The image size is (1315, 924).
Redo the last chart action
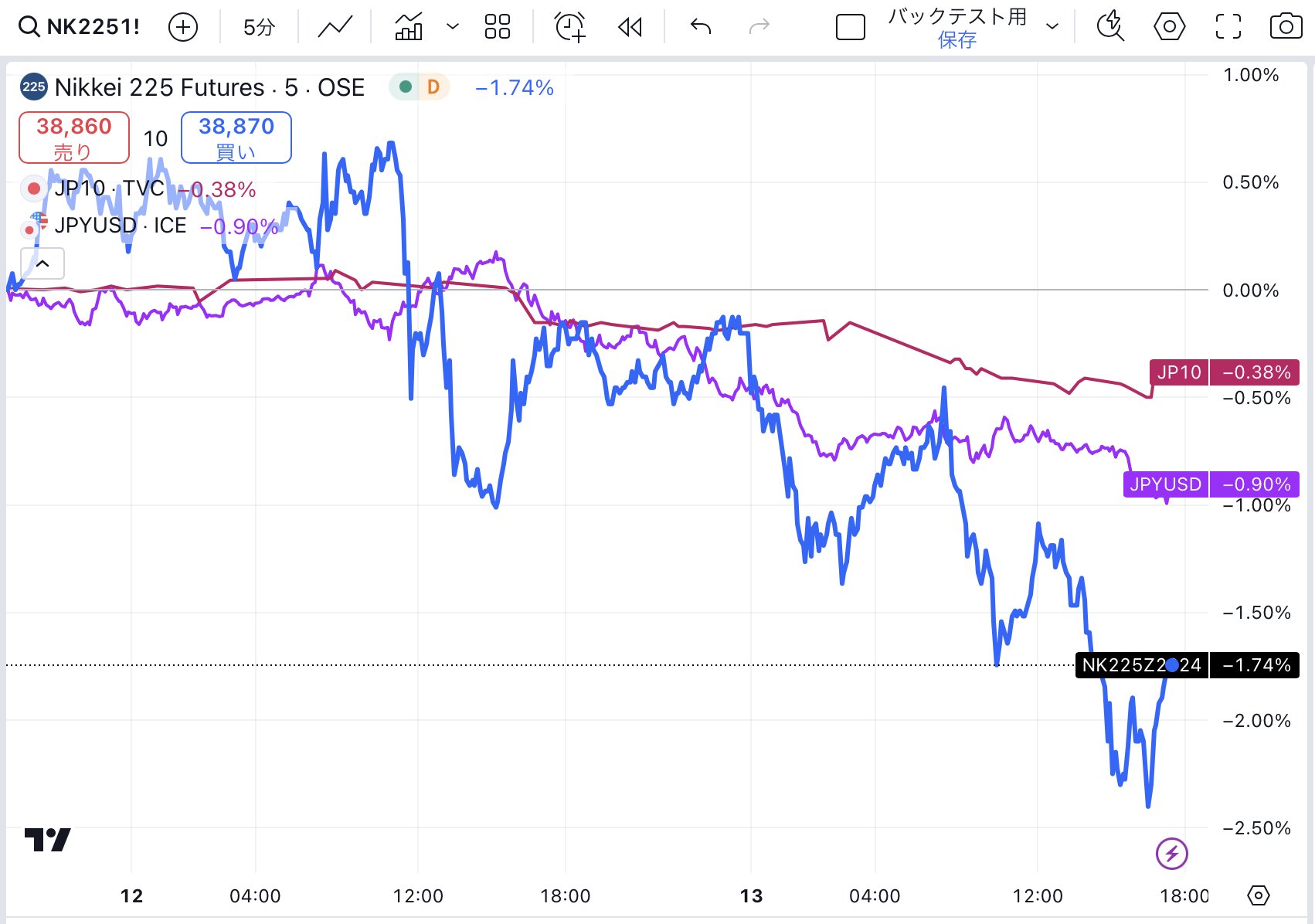pyautogui.click(x=759, y=28)
